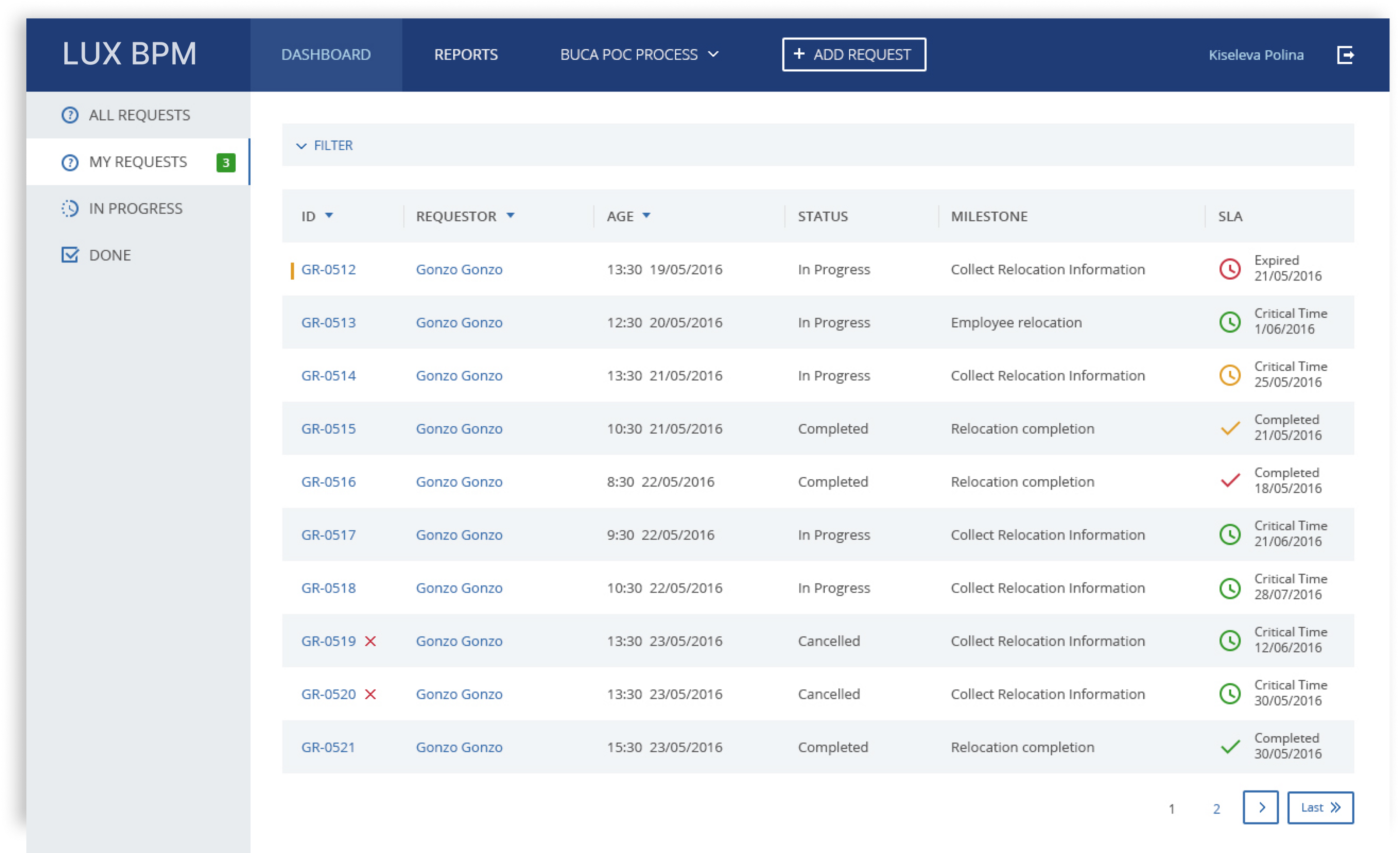Click the green clock SLA icon for GR-0513
Viewport: 1400px width, 853px height.
(x=1229, y=322)
